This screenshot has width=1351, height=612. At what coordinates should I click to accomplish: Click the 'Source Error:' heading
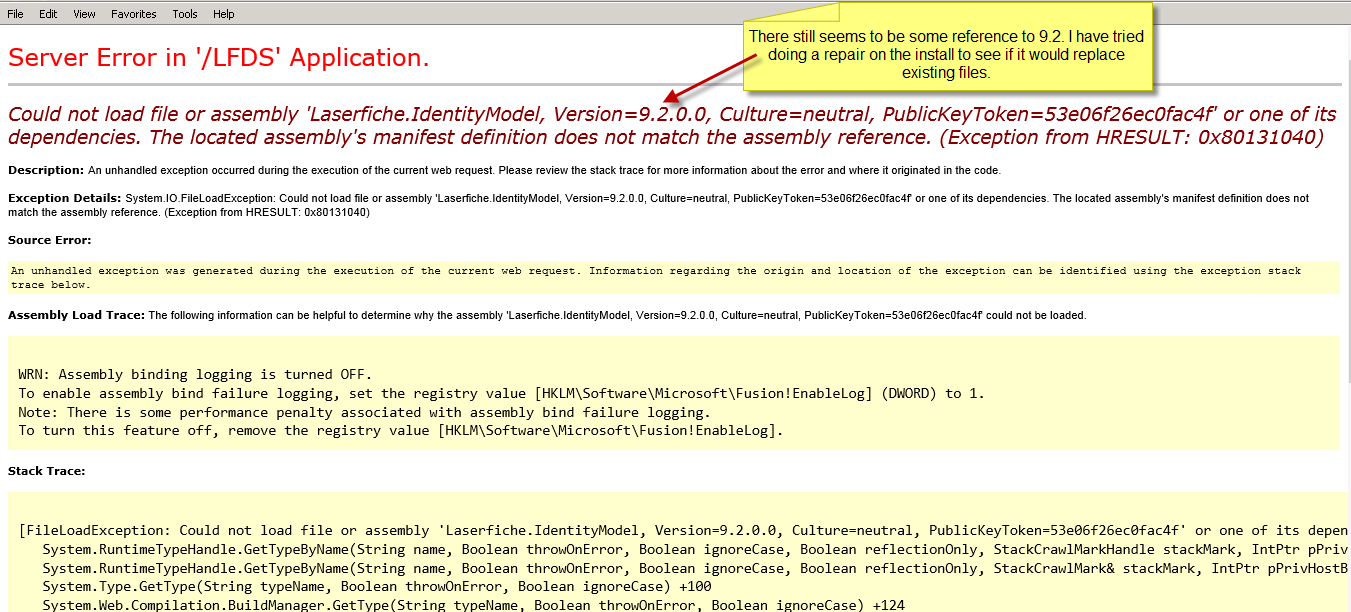coord(49,240)
